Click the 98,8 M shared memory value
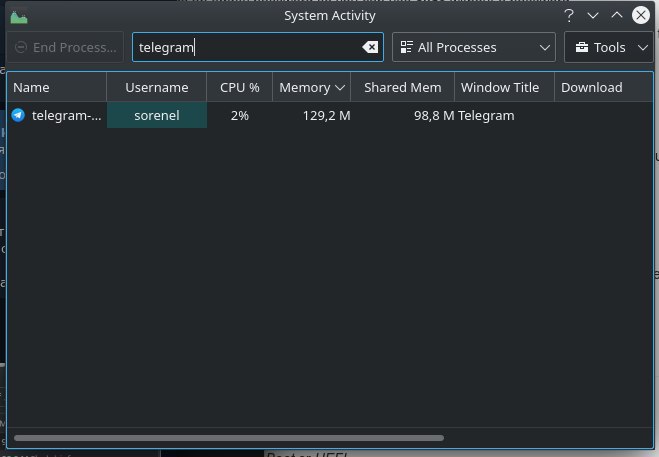This screenshot has width=659, height=457. [x=434, y=116]
